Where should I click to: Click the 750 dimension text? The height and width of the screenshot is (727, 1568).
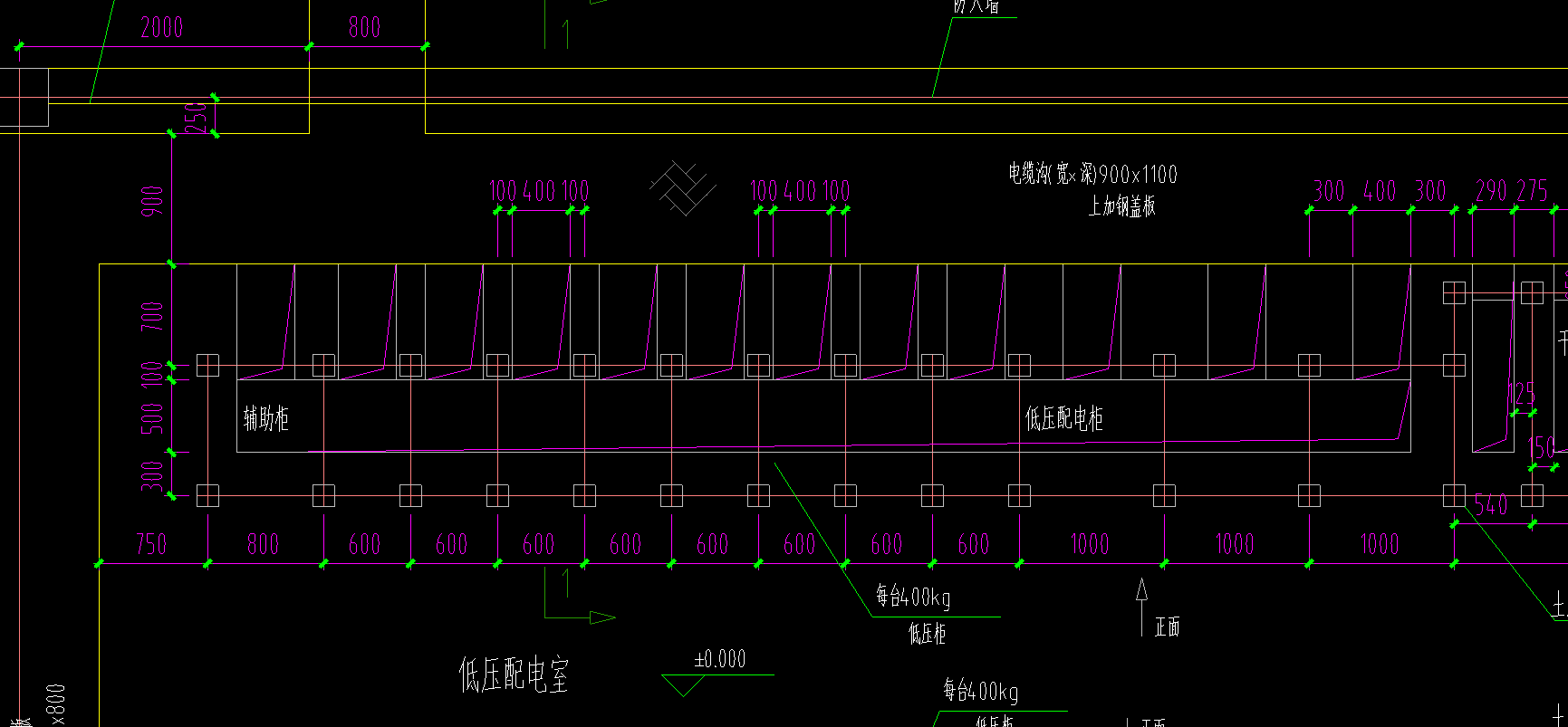(151, 544)
